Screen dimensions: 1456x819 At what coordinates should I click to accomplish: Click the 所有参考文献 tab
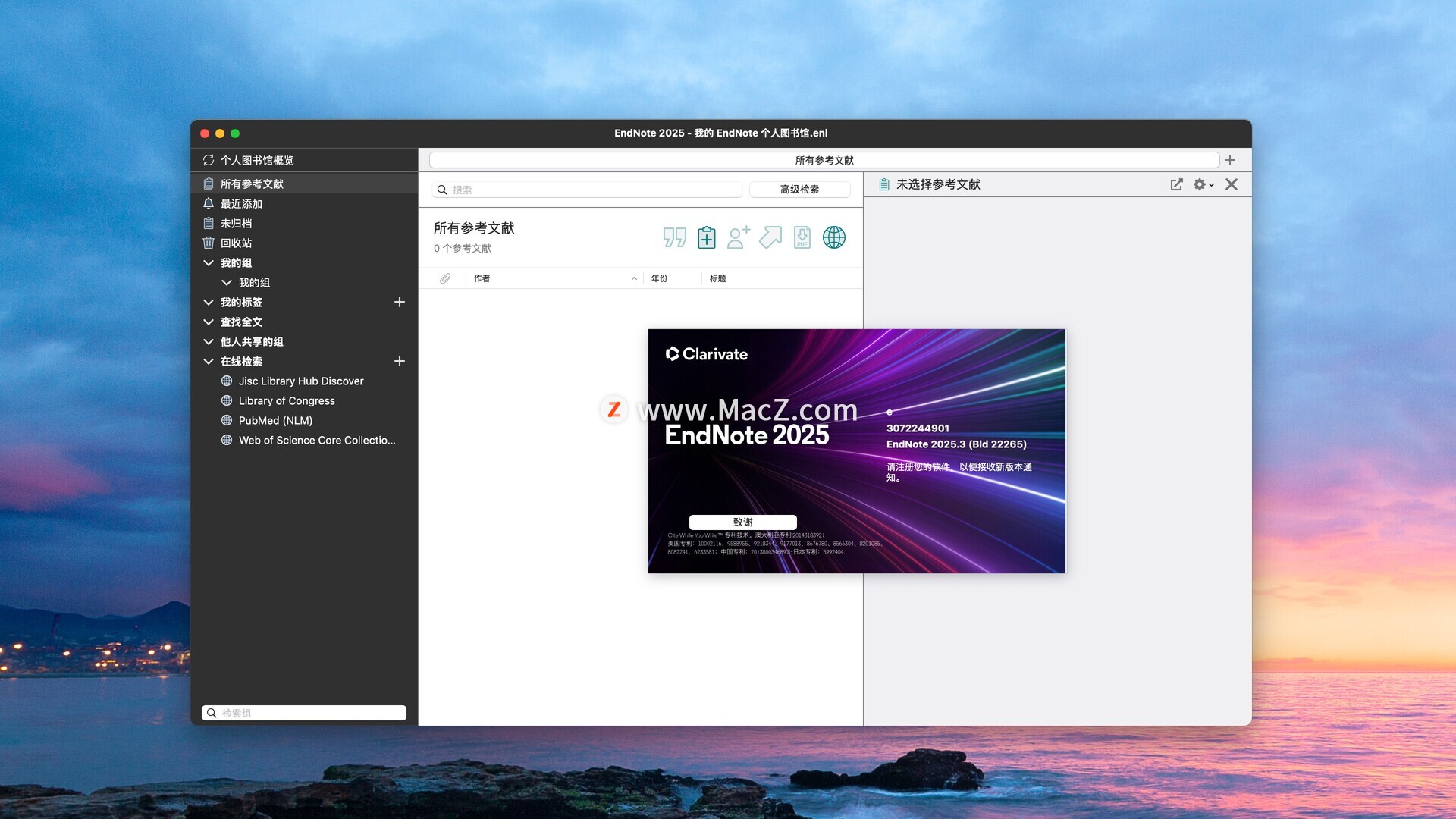824,160
